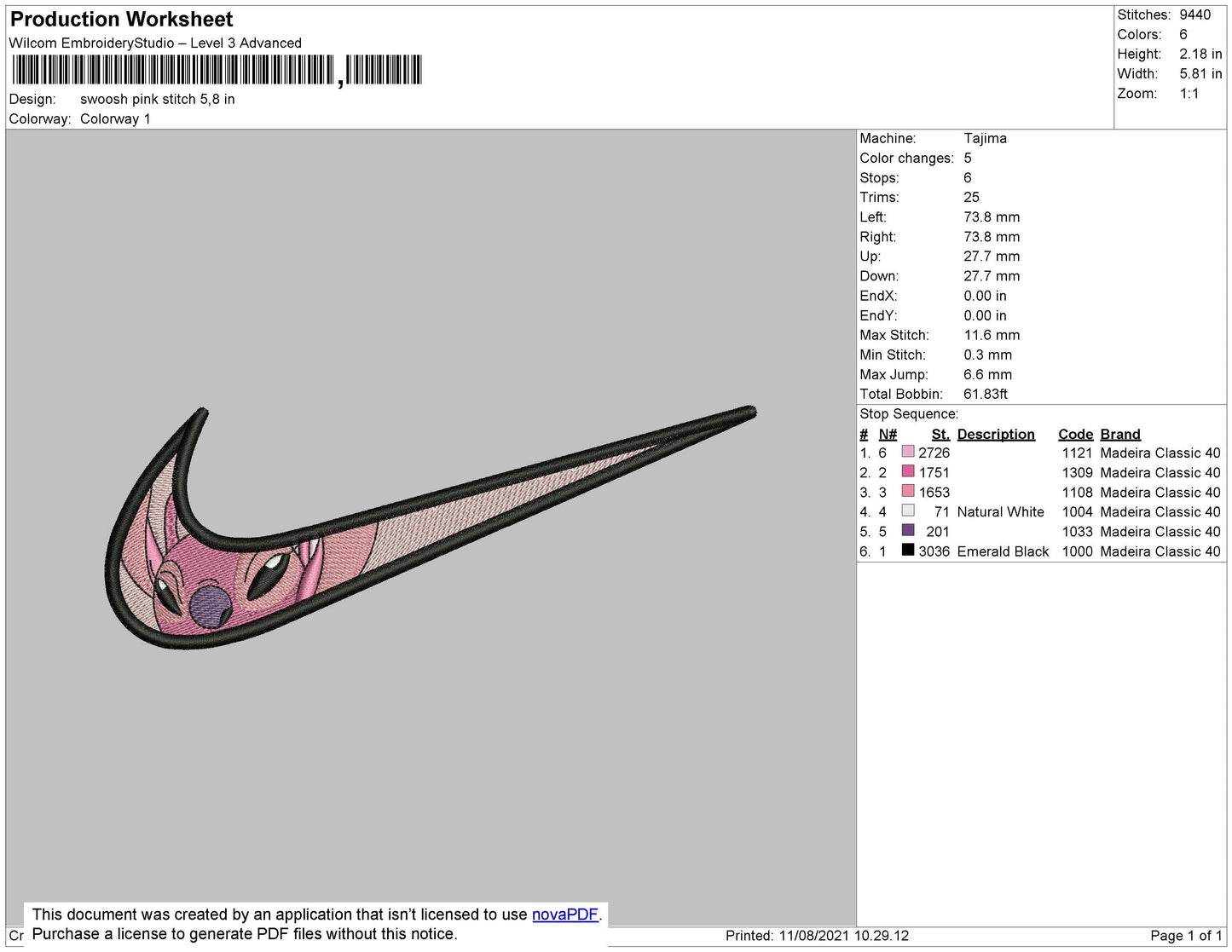Click the 'Page 1 of 1' footer text
The image size is (1232, 952).
pos(1186,936)
